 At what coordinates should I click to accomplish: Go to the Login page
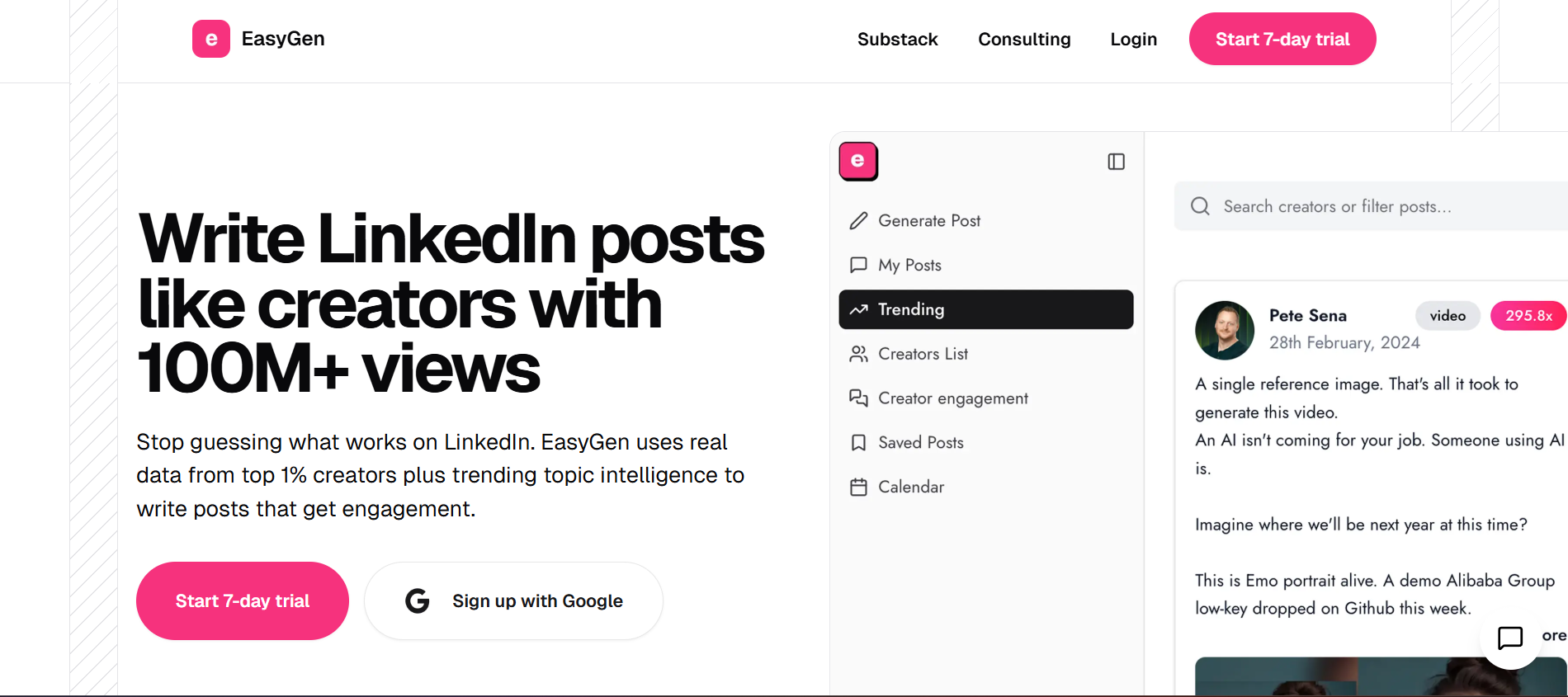pyautogui.click(x=1133, y=40)
